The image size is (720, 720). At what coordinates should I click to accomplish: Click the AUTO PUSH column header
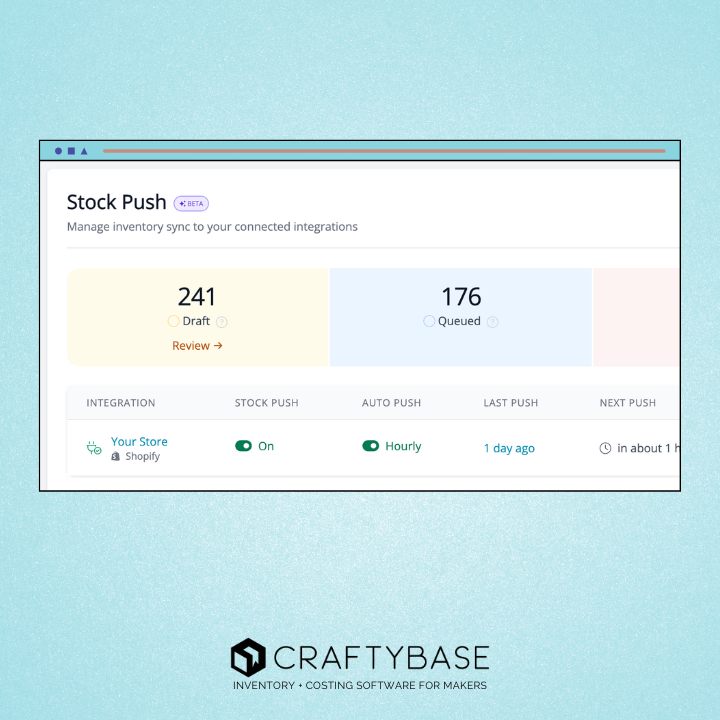click(391, 403)
